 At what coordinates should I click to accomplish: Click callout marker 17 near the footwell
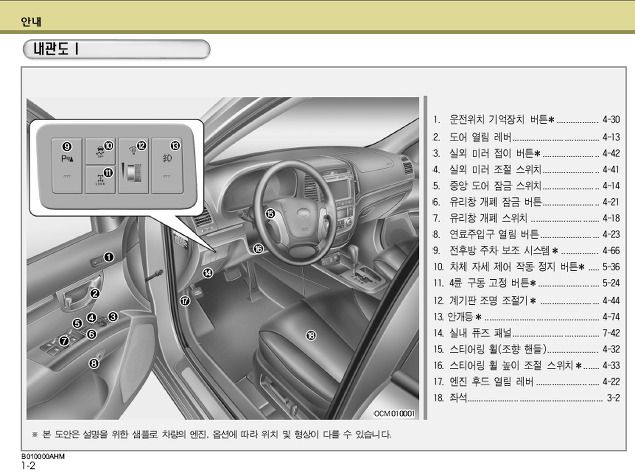click(185, 300)
